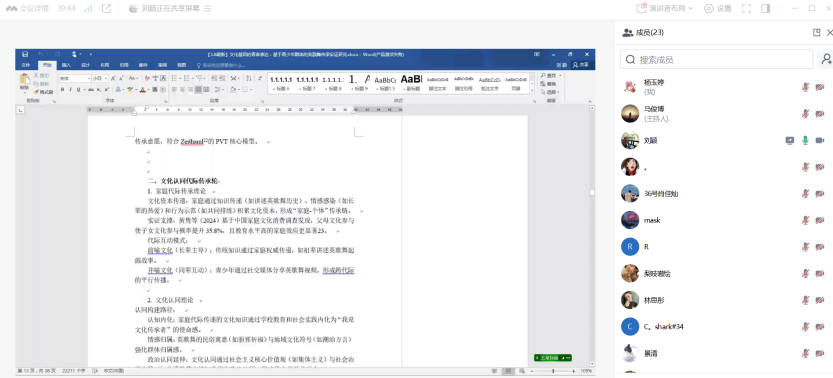833x378 pixels.
Task: Open meeting Settings (设置)
Action: [x=718, y=8]
